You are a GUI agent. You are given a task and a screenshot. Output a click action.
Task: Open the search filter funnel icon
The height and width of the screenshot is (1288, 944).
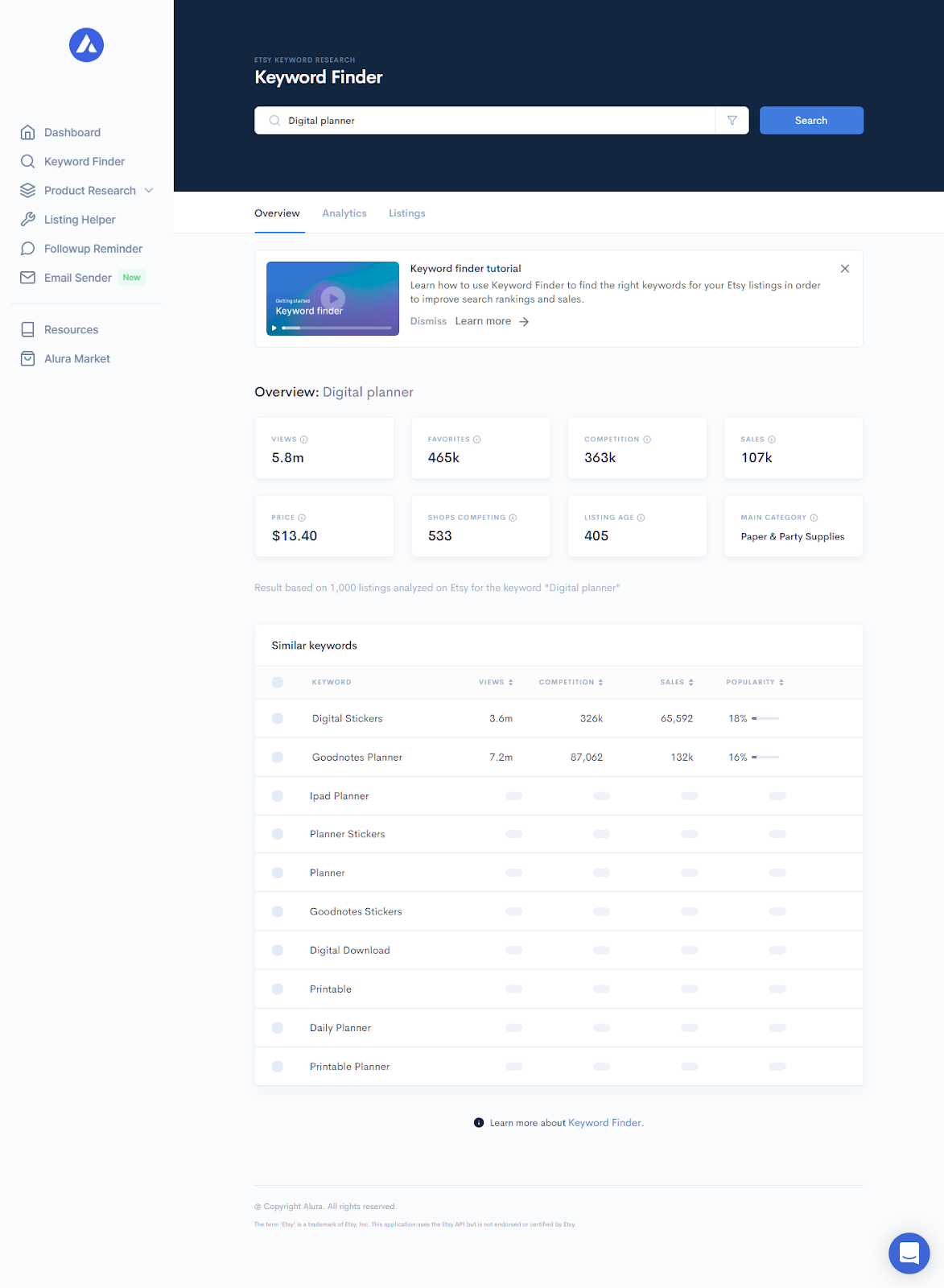tap(732, 121)
